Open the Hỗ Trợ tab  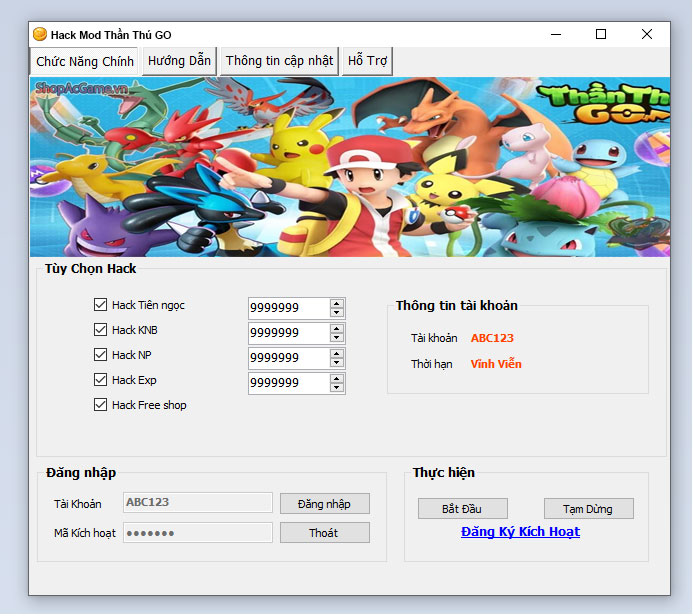click(x=367, y=61)
